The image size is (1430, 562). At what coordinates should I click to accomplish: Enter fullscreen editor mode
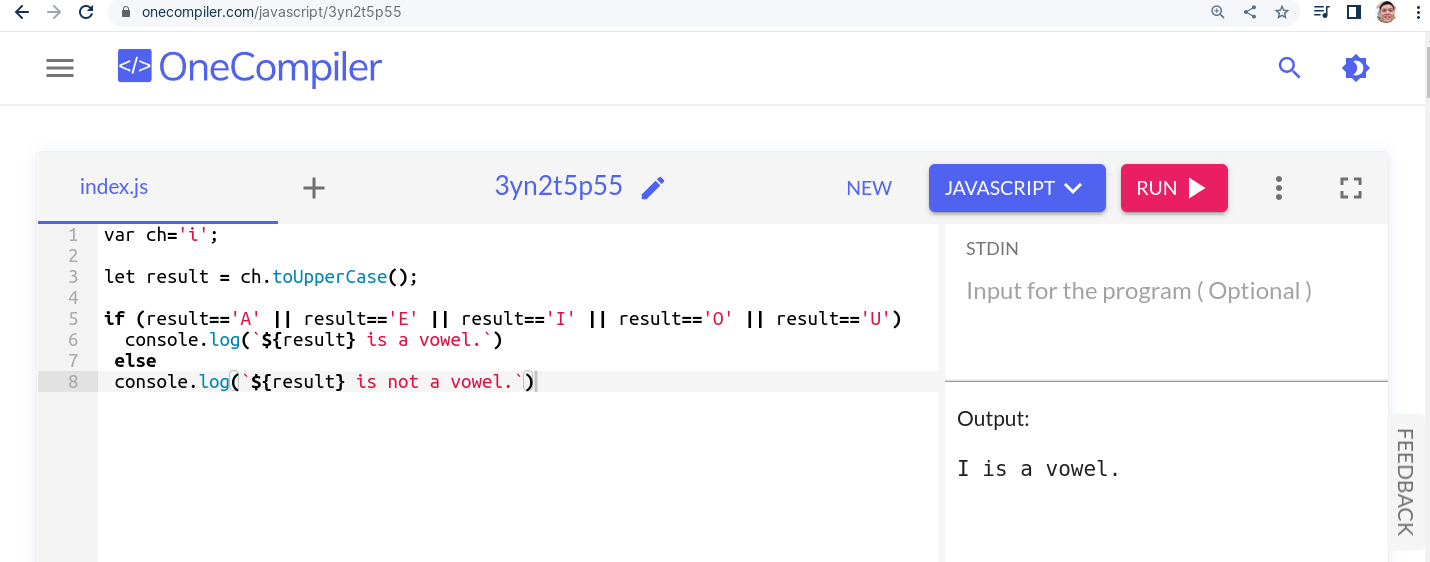(1351, 188)
